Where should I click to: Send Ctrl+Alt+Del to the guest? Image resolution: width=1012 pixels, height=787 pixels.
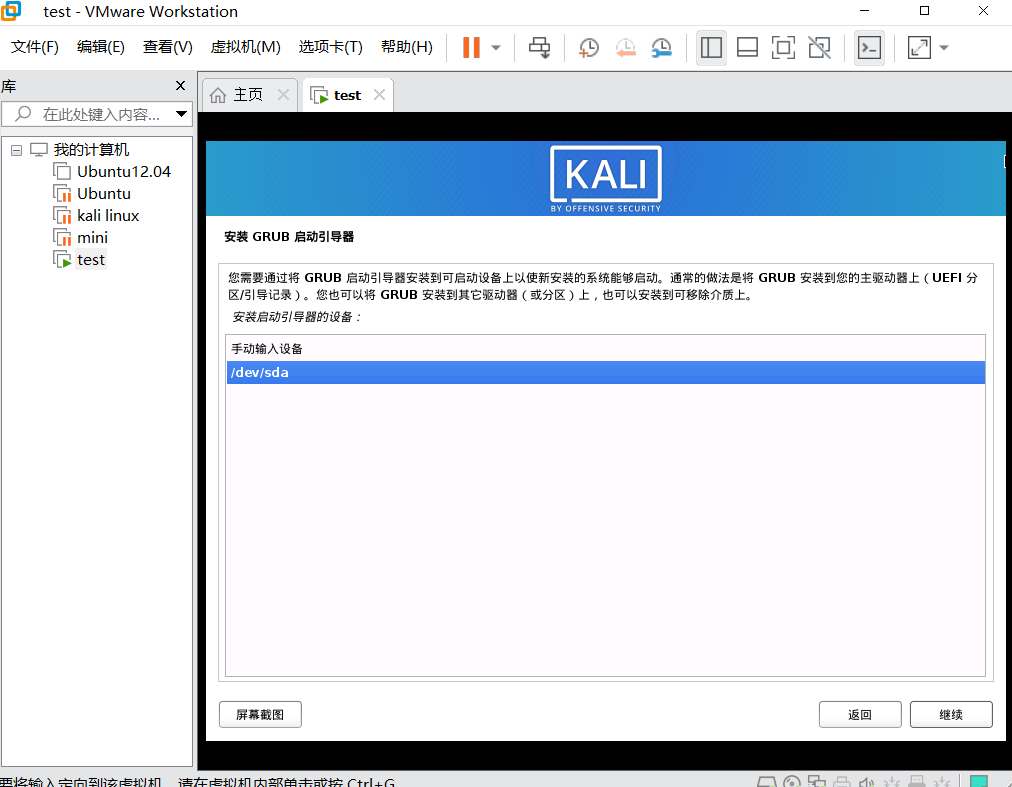539,47
